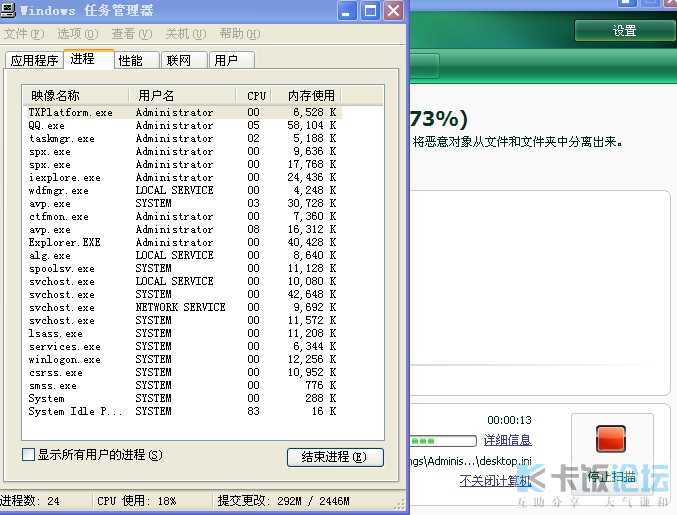
Task: Select the TXPlatform.exe process row
Action: coord(182,112)
